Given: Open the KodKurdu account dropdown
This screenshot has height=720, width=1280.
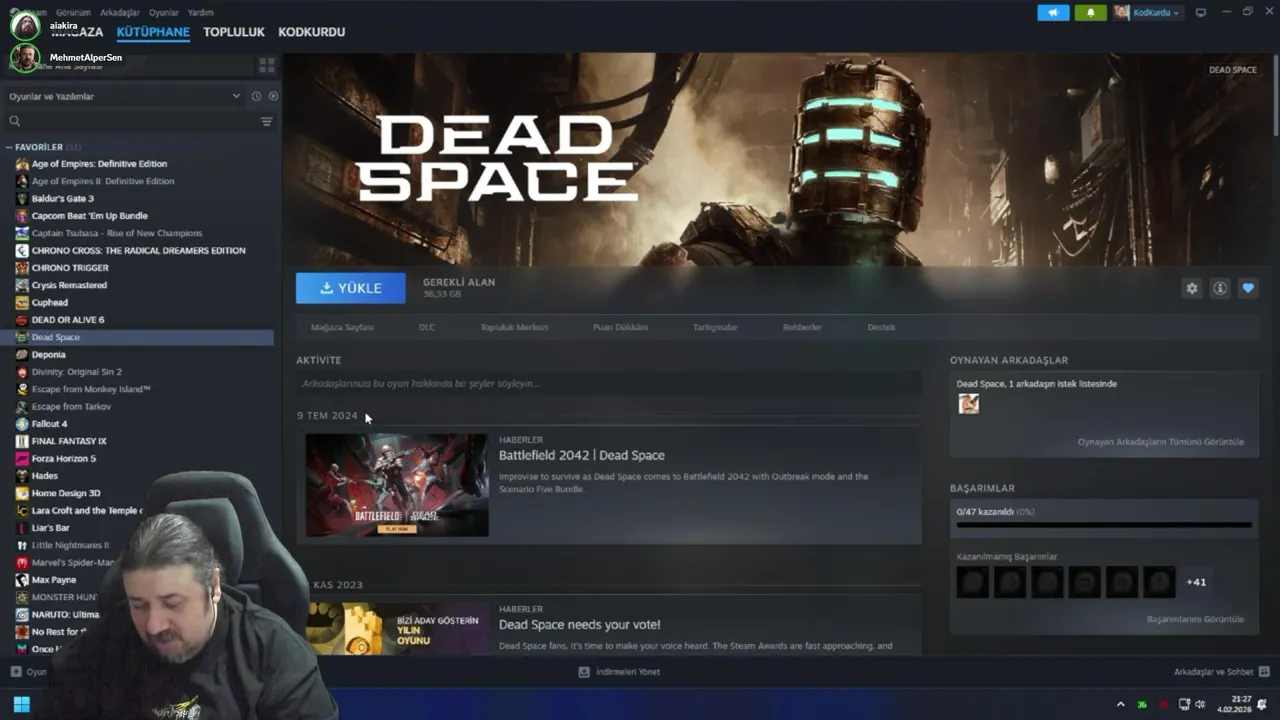Looking at the screenshot, I should pyautogui.click(x=1147, y=13).
